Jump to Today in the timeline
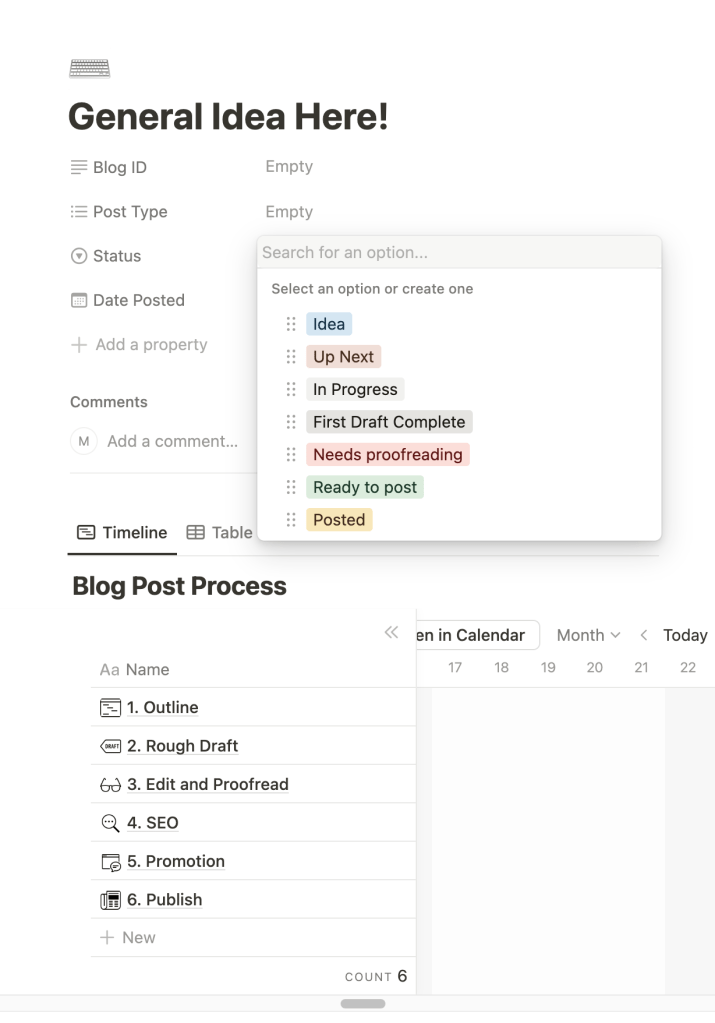Viewport: 715px width, 1023px height. 685,635
